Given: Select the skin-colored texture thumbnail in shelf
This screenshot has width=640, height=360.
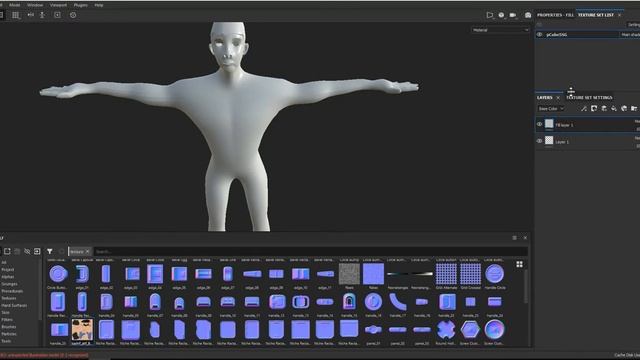Looking at the screenshot, I should coord(82,330).
